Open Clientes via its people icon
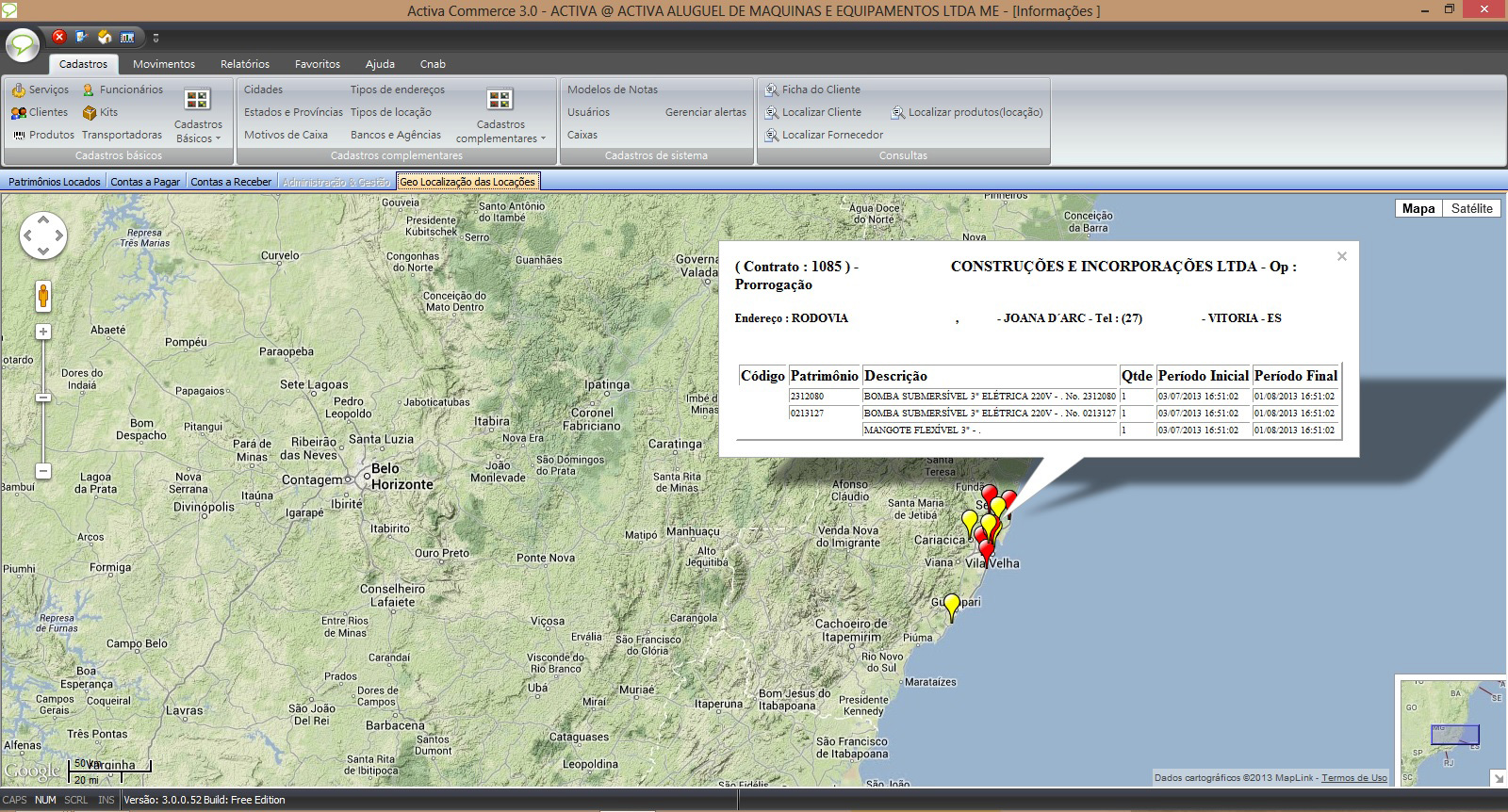This screenshot has height=812, width=1508. click(18, 112)
